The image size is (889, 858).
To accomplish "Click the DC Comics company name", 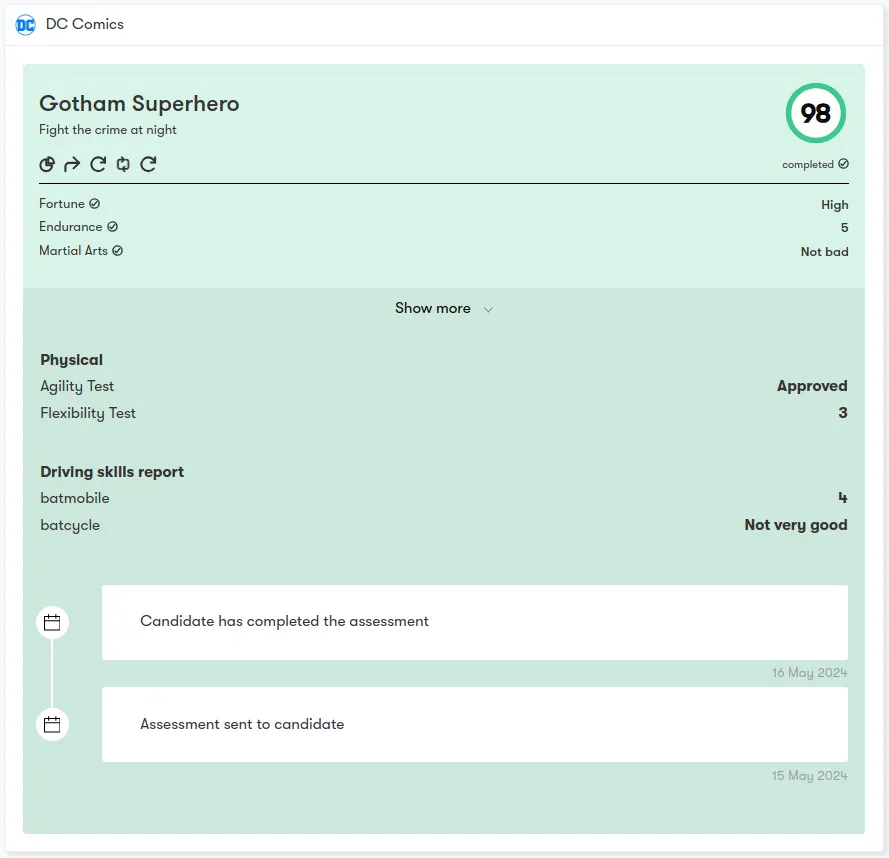I will pyautogui.click(x=84, y=24).
